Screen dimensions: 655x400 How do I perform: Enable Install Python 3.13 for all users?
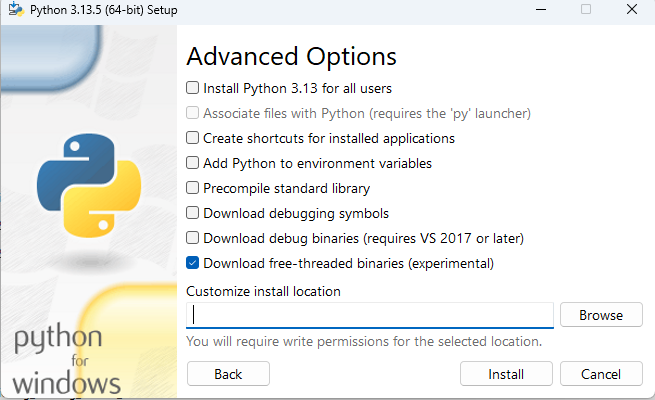(x=192, y=88)
